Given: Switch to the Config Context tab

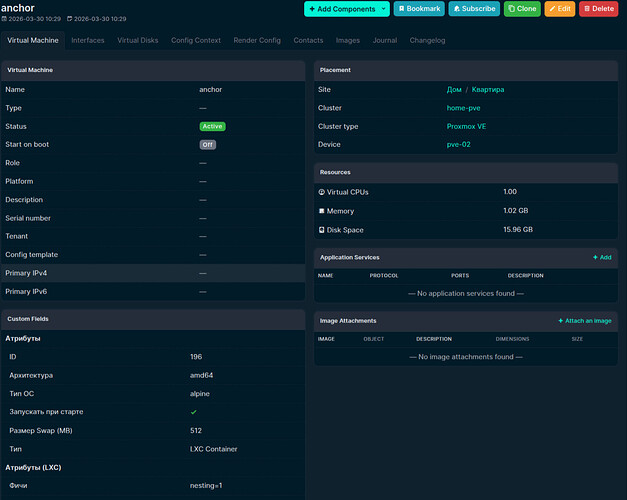Looking at the screenshot, I should 196,40.
